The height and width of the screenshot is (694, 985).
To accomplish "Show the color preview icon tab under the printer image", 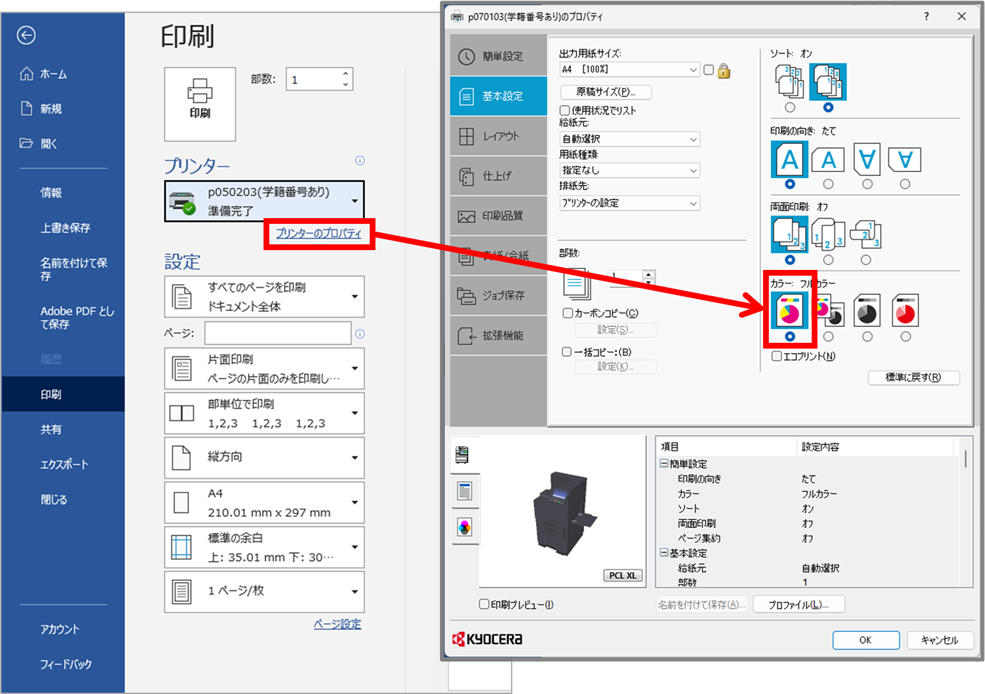I will (x=463, y=526).
